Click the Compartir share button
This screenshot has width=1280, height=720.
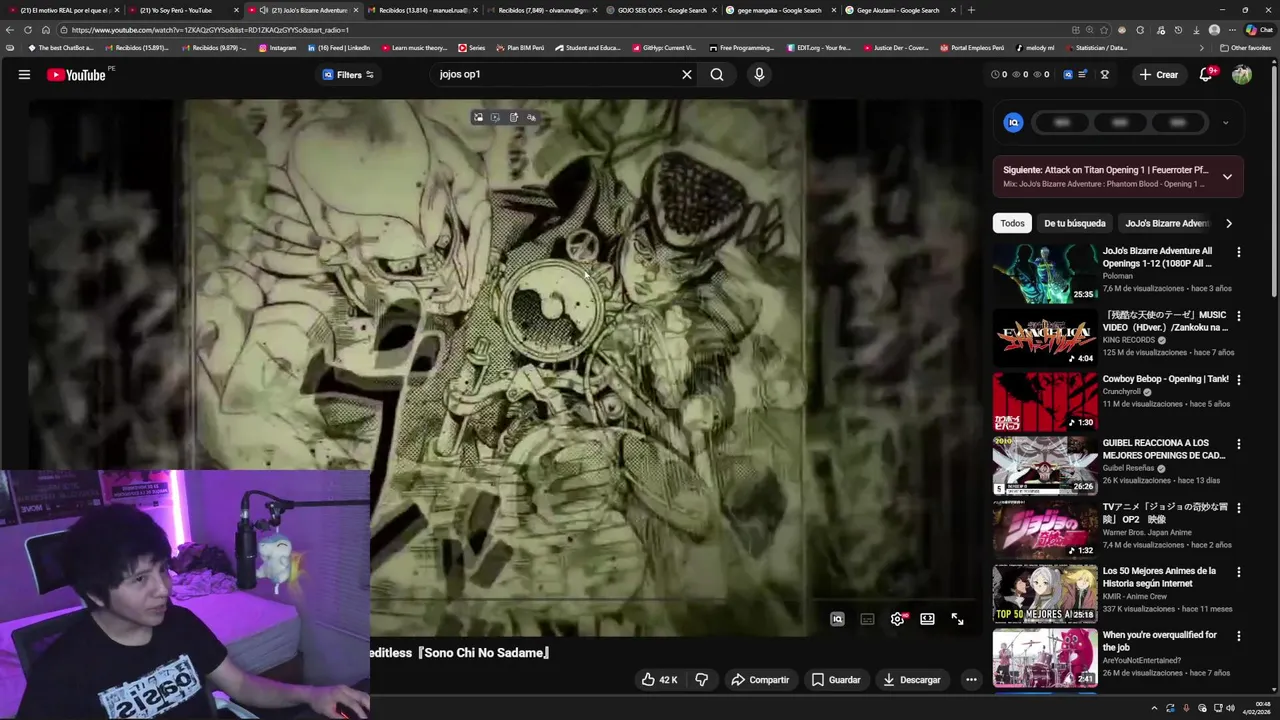pyautogui.click(x=760, y=679)
